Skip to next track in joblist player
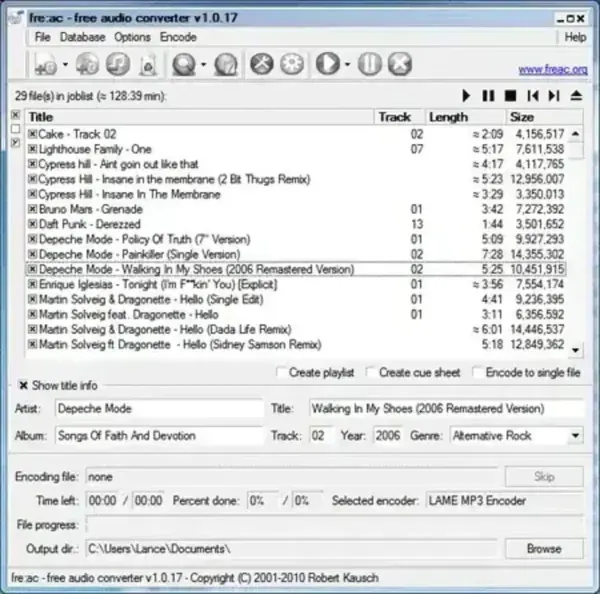Image resolution: width=600 pixels, height=594 pixels. [x=554, y=96]
